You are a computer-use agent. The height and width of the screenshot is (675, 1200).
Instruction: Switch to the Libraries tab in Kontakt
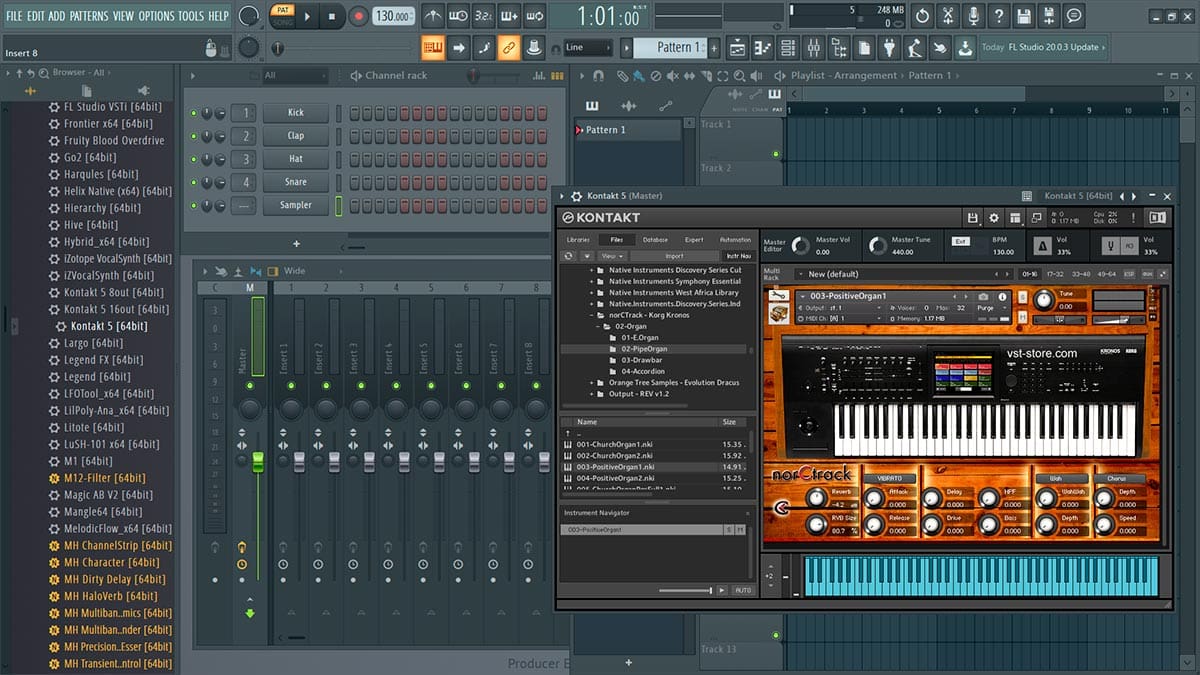[x=578, y=240]
